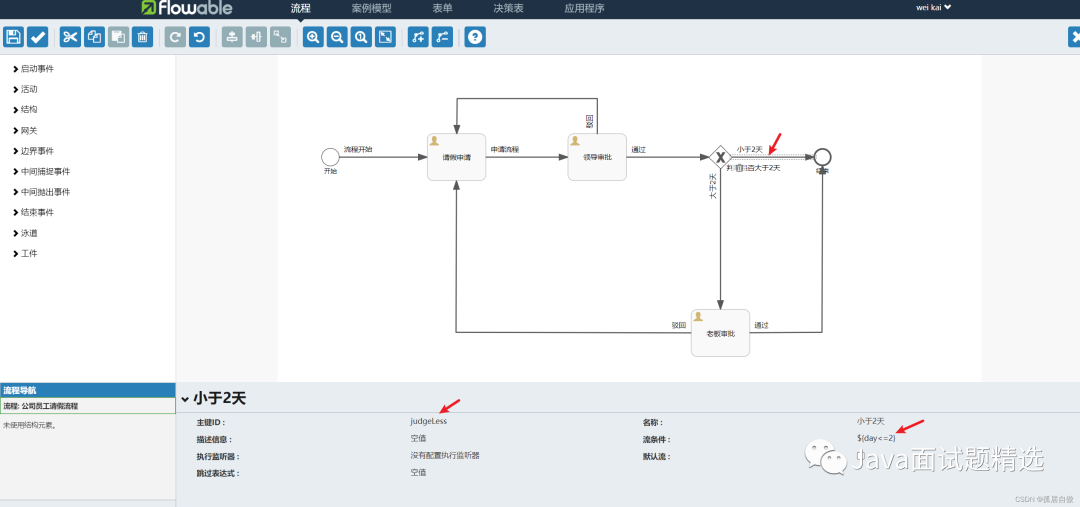Fit the diagram to the screen
Image resolution: width=1080 pixels, height=507 pixels.
click(x=385, y=37)
